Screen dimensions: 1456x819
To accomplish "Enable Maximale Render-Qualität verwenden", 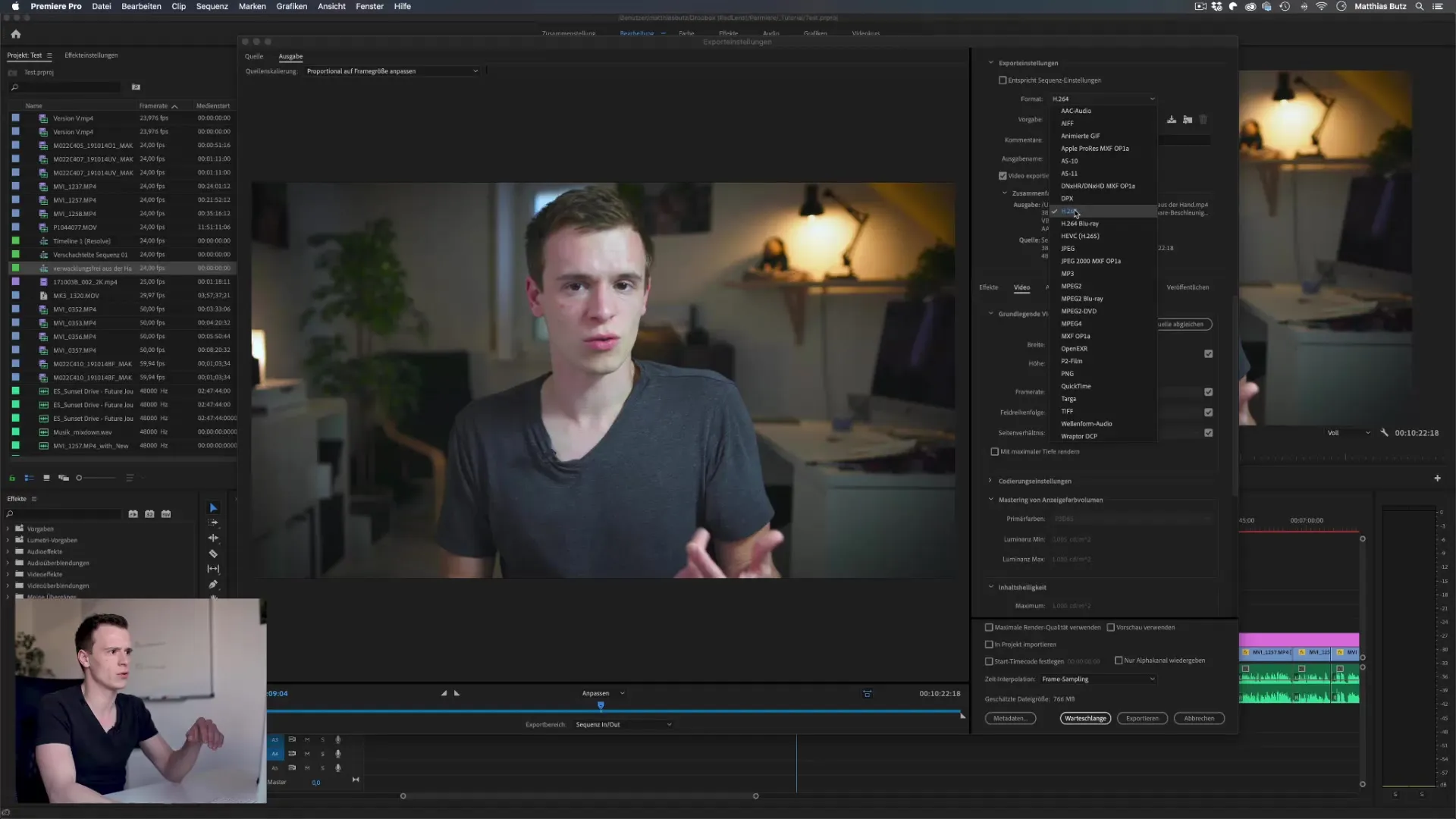I will 989,628.
